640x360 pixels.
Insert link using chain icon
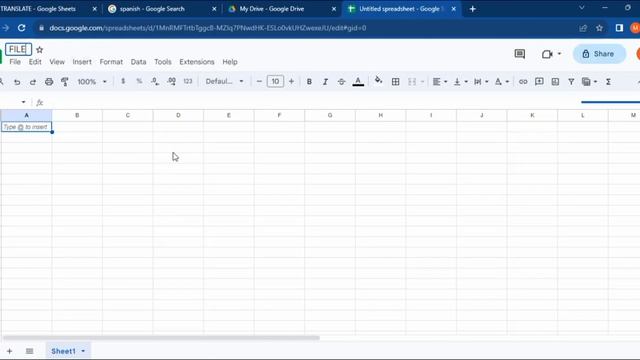[523, 82]
